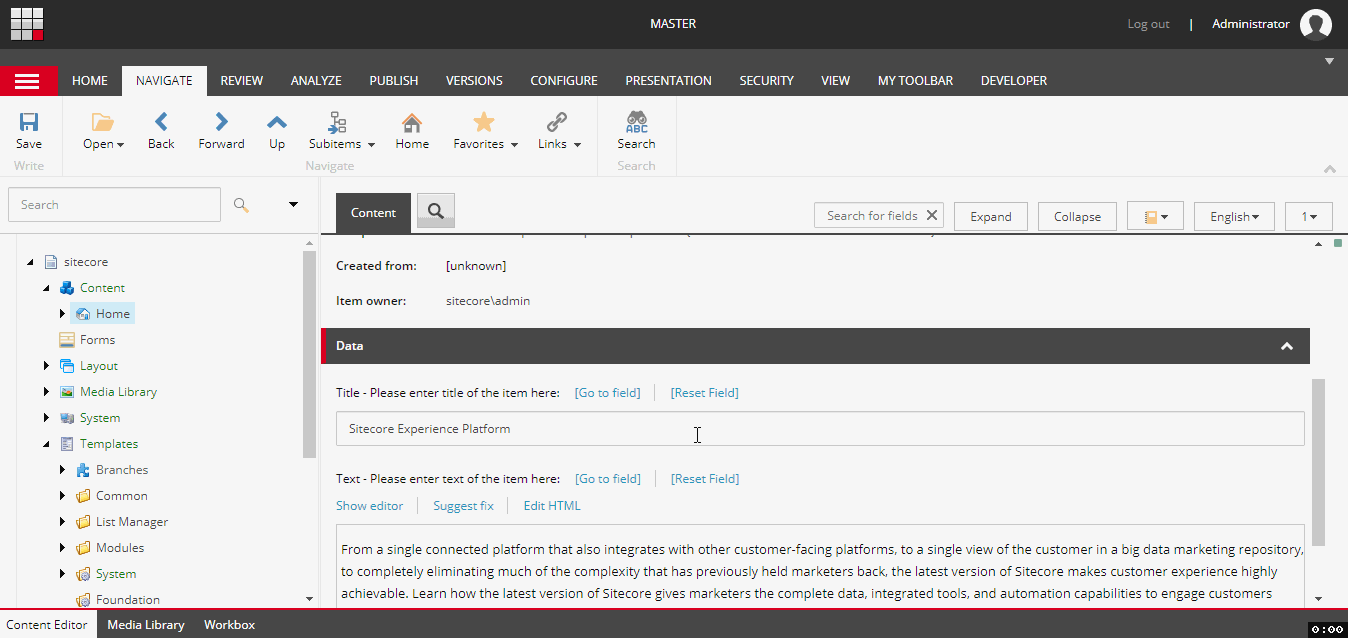Viewport: 1348px width, 638px height.
Task: Collapse the Content tree node
Action: (46, 288)
